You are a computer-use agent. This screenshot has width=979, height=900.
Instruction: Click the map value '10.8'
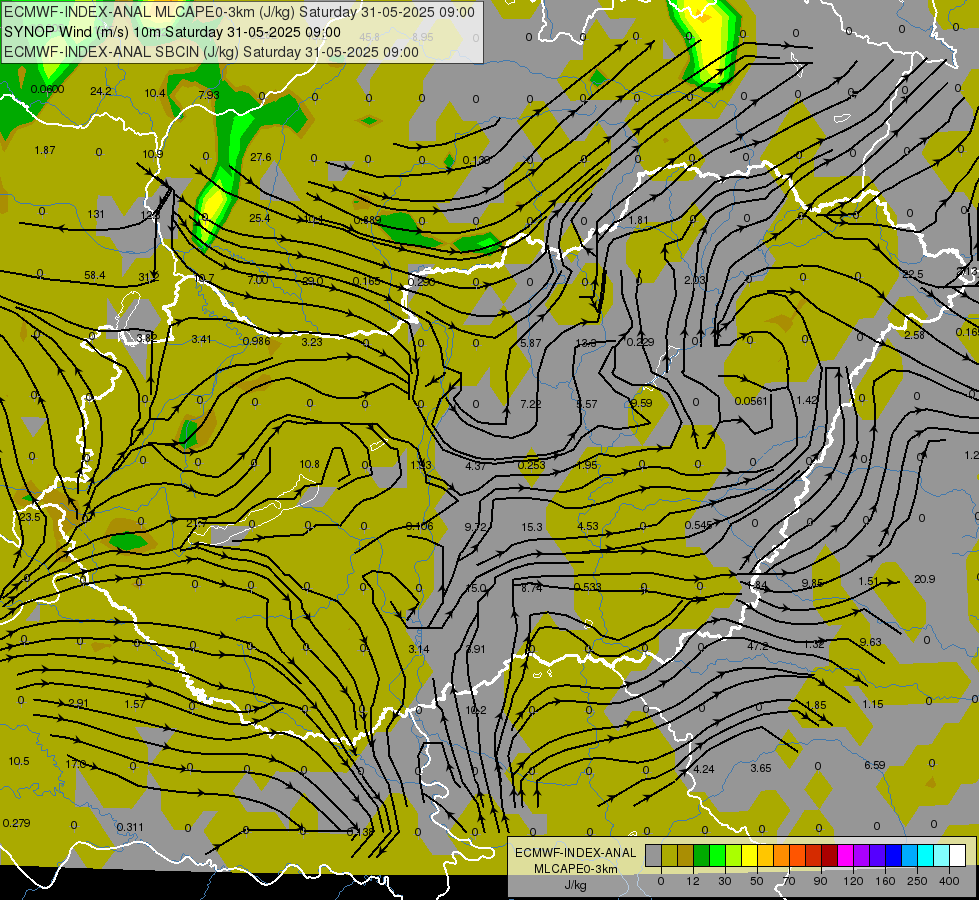pyautogui.click(x=309, y=464)
